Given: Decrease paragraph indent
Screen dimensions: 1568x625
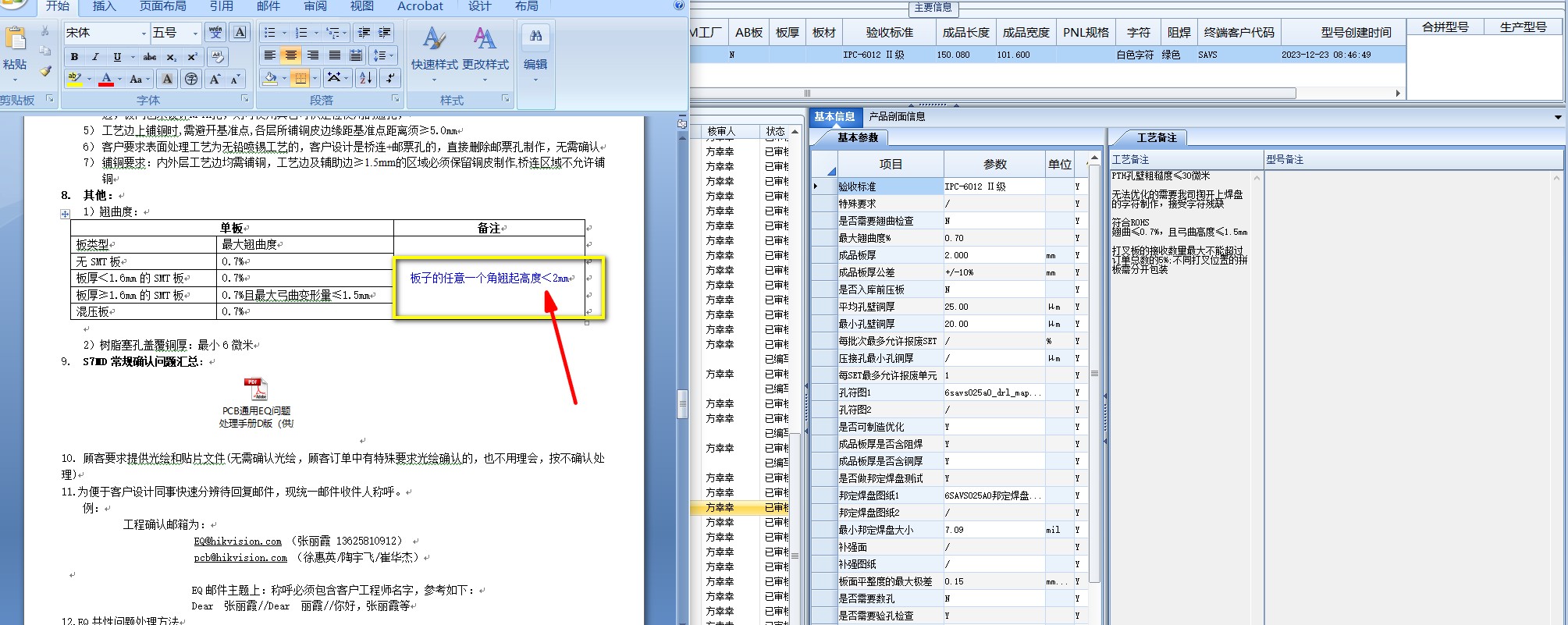Looking at the screenshot, I should [364, 32].
